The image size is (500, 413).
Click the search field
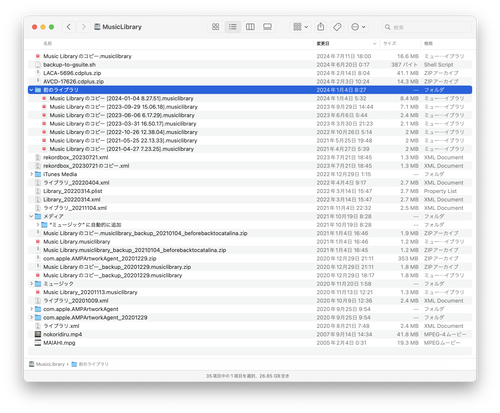tap(427, 27)
